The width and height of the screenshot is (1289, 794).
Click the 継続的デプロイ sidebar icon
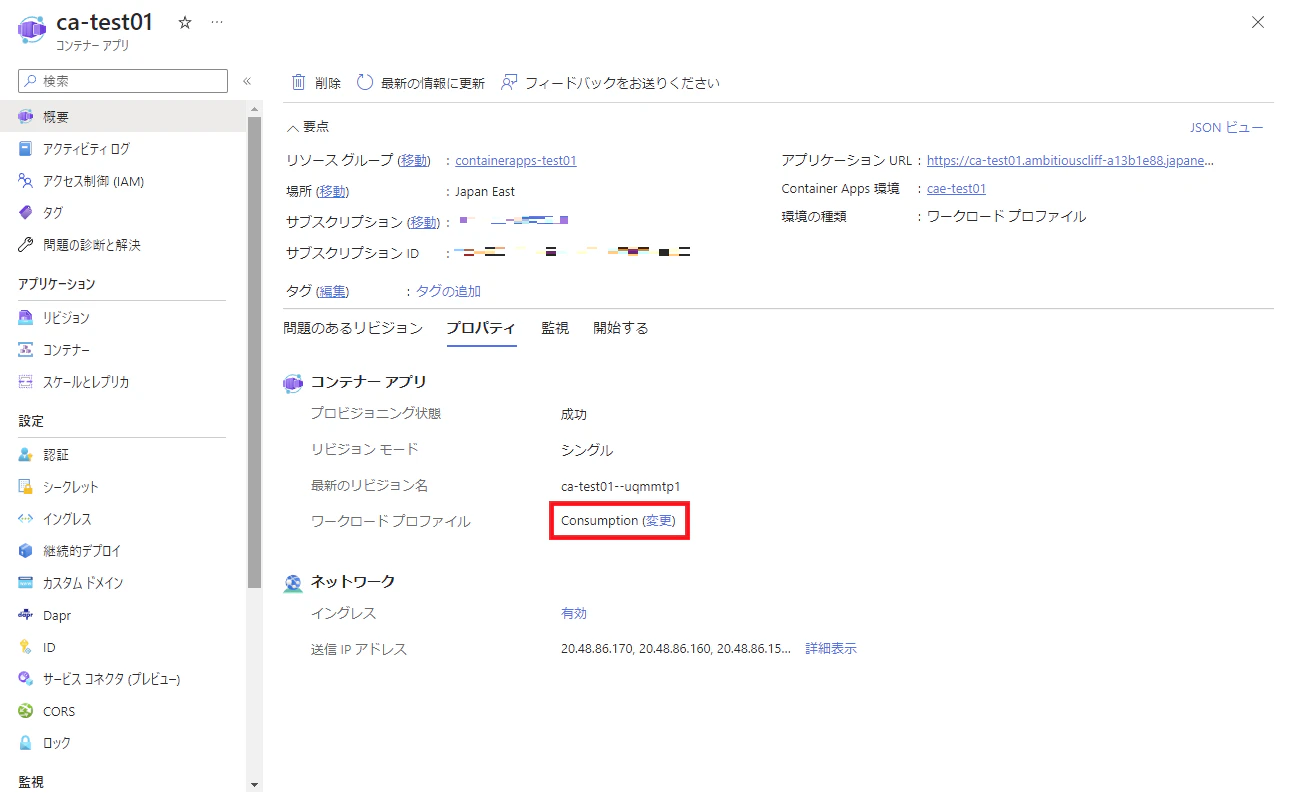(26, 551)
